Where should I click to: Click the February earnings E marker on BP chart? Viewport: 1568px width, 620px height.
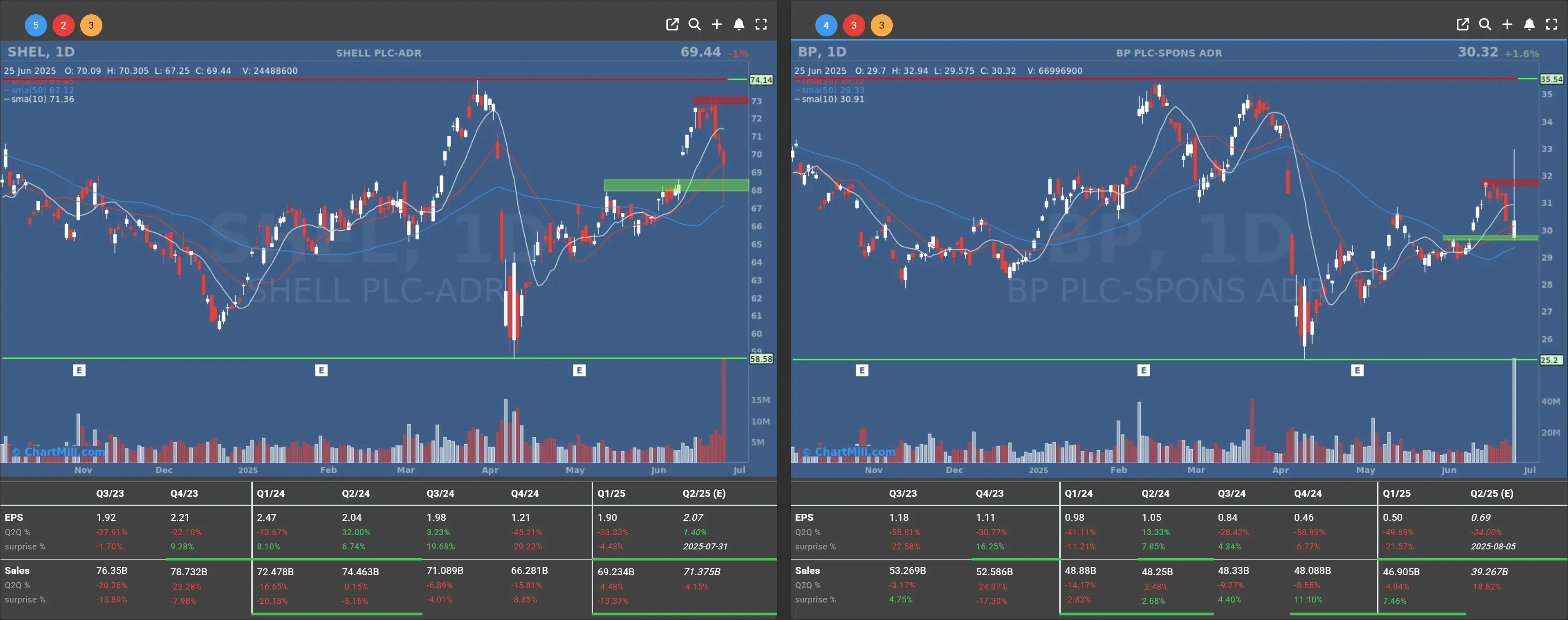[x=1144, y=370]
